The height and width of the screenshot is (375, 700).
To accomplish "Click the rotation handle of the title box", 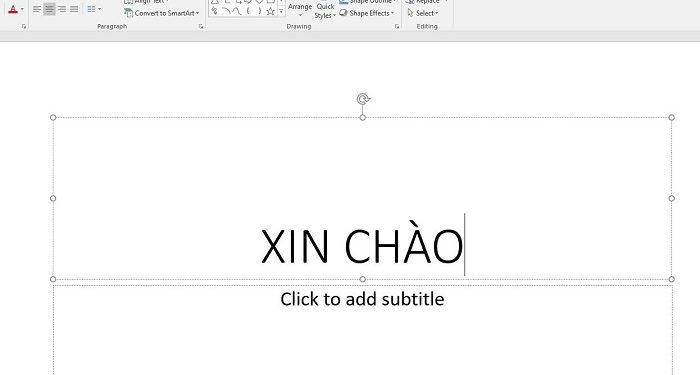I will click(x=363, y=99).
